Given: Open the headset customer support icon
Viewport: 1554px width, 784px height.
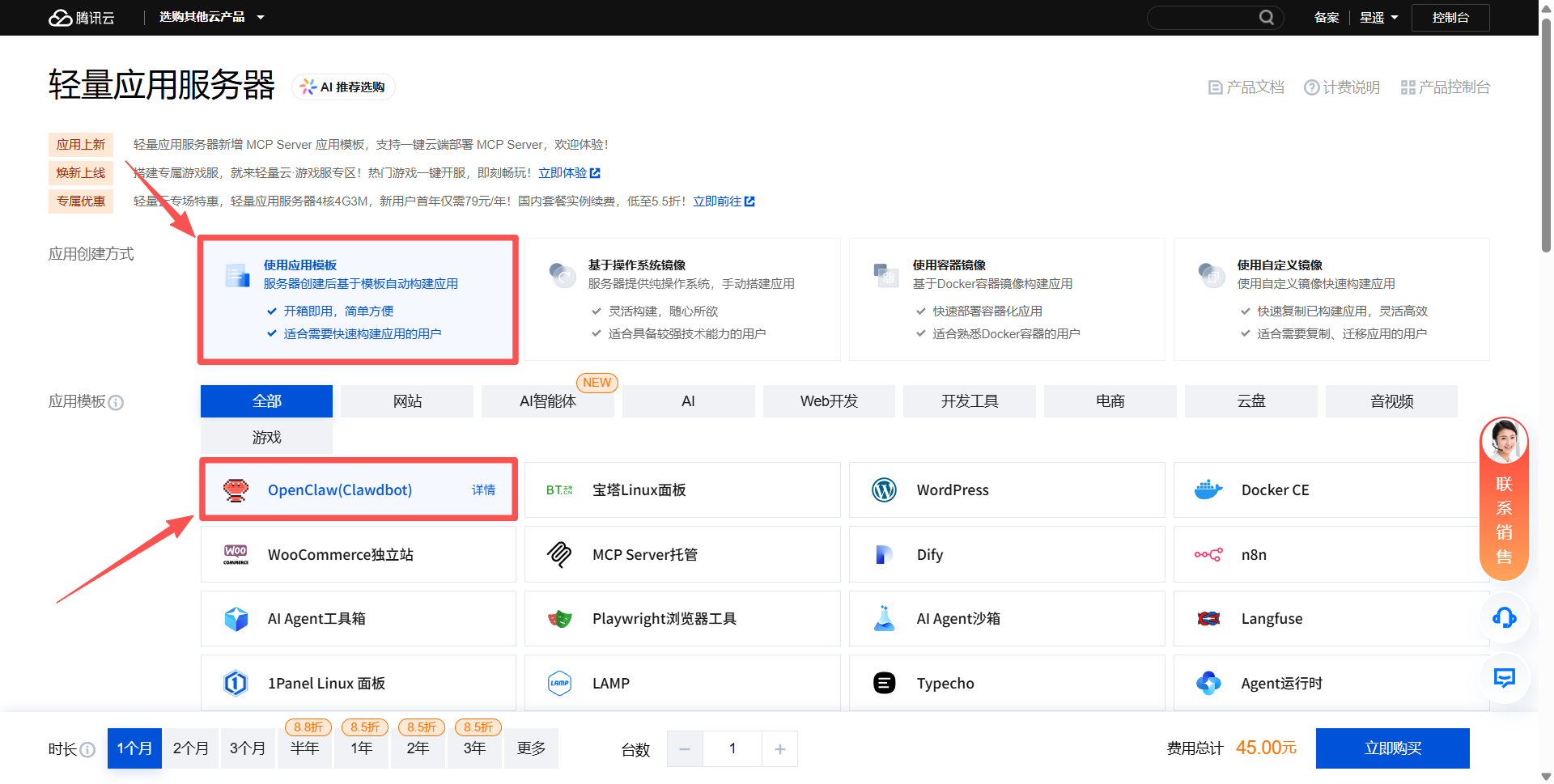Looking at the screenshot, I should (1504, 618).
